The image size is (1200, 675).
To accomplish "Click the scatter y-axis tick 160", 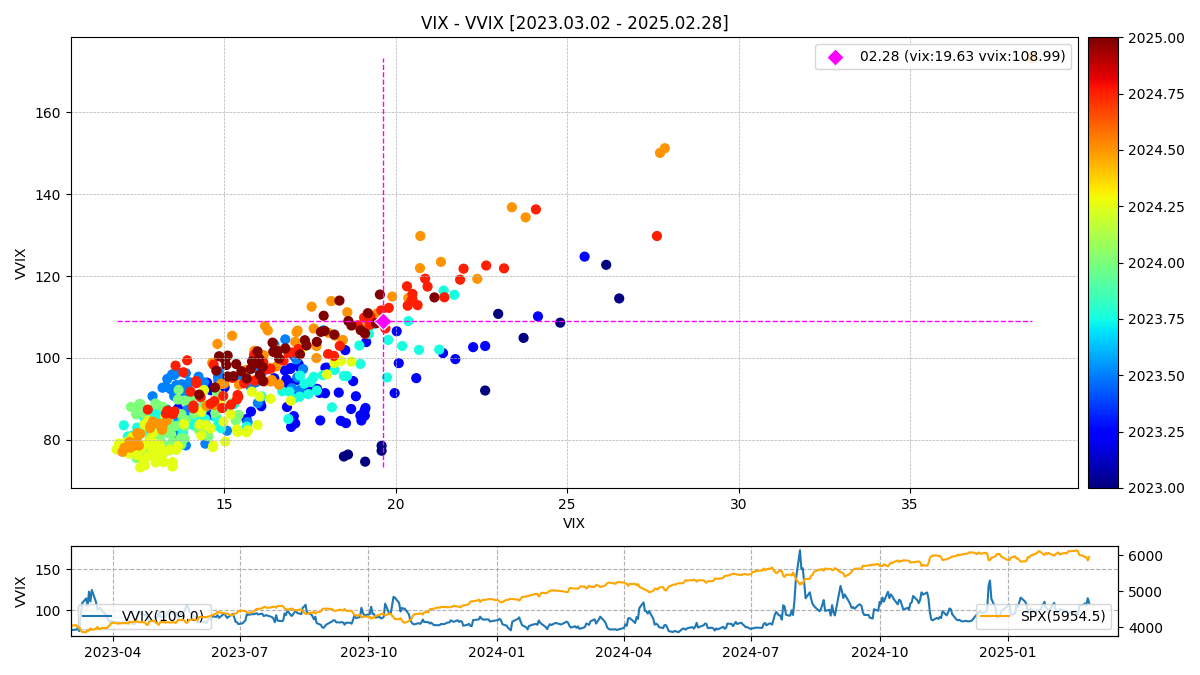I will (x=50, y=113).
